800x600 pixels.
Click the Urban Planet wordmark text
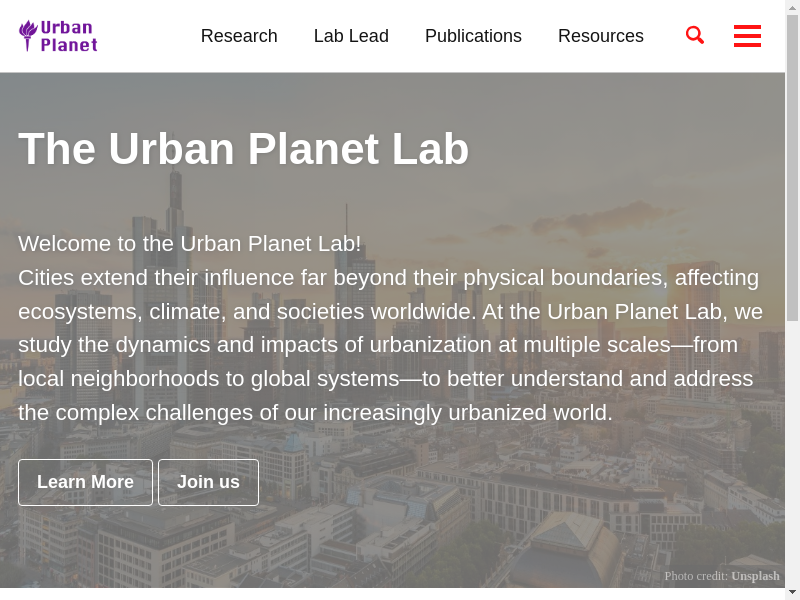tap(69, 36)
